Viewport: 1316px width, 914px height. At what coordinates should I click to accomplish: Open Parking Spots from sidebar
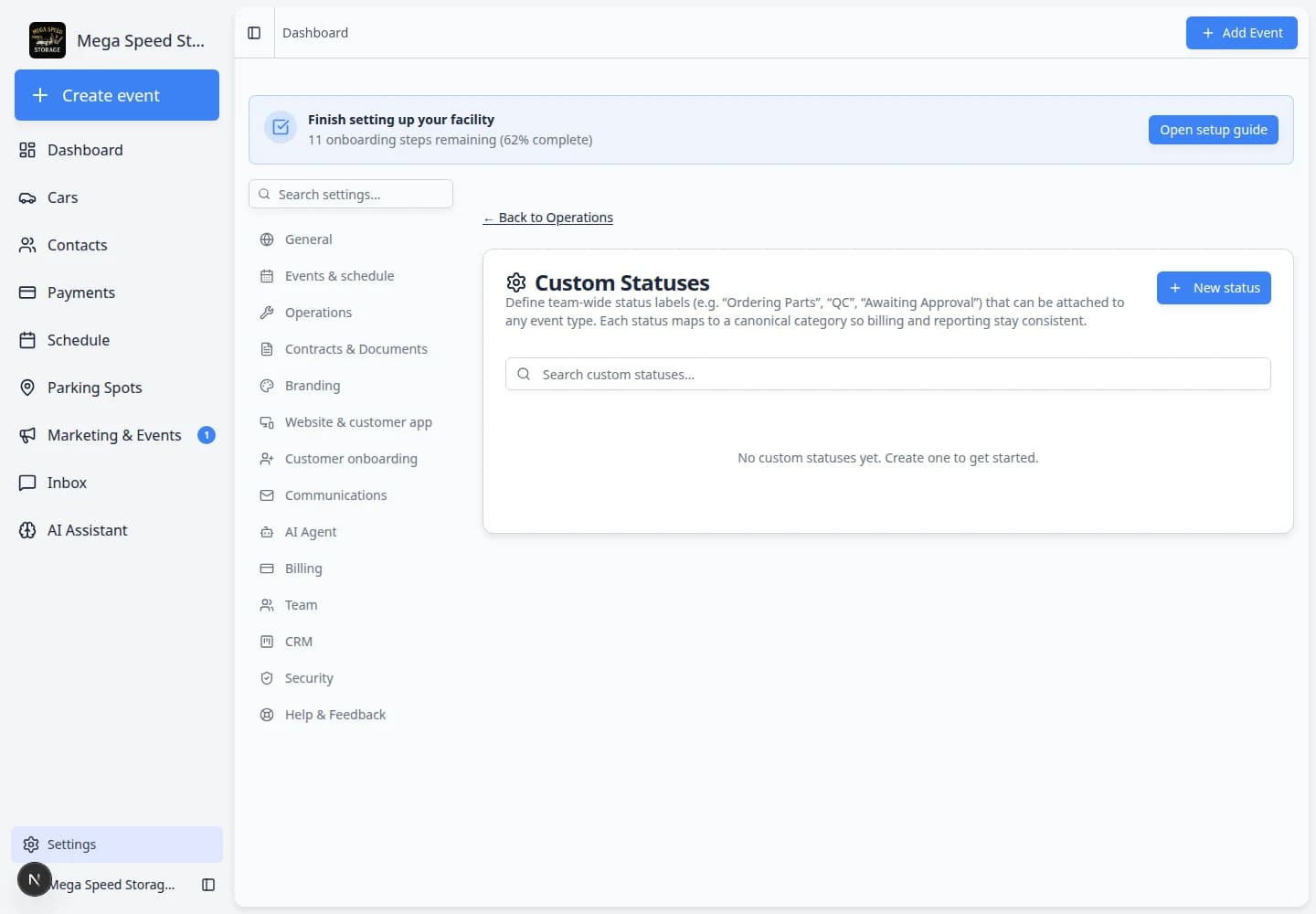tap(117, 388)
